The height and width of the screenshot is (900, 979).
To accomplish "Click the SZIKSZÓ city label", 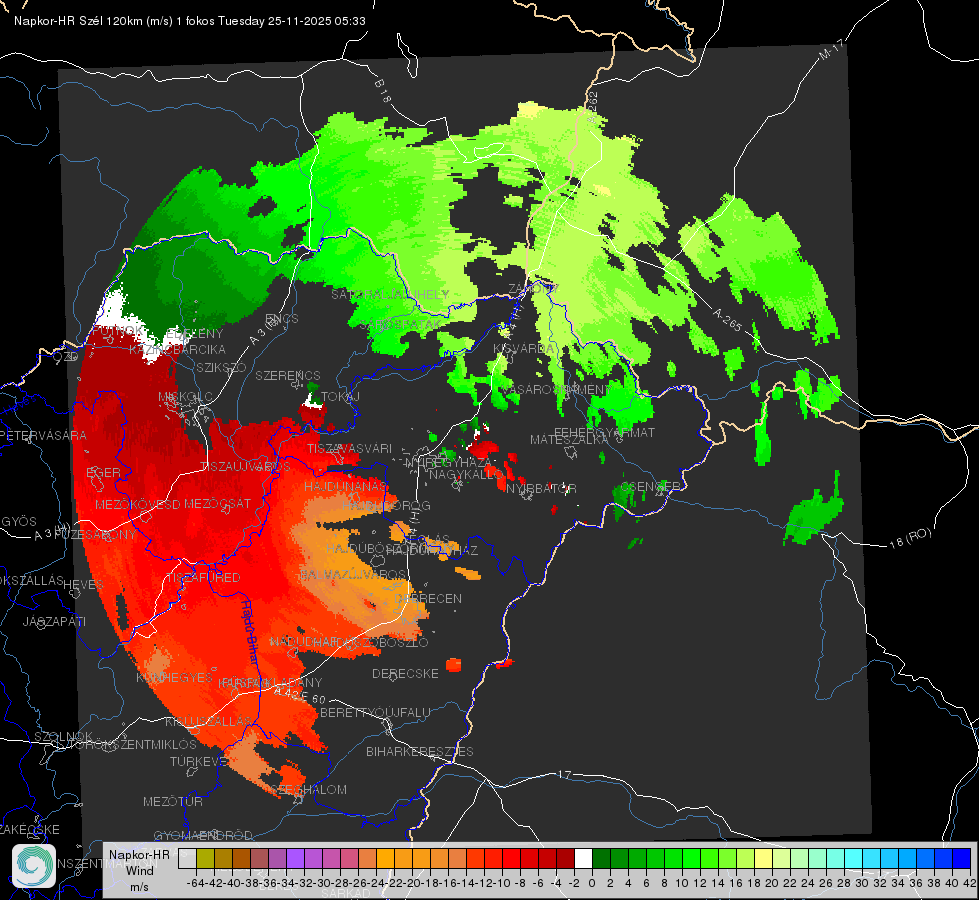I will coord(222,367).
